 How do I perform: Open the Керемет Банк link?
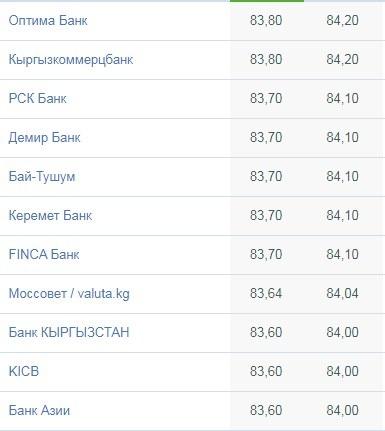tap(50, 216)
